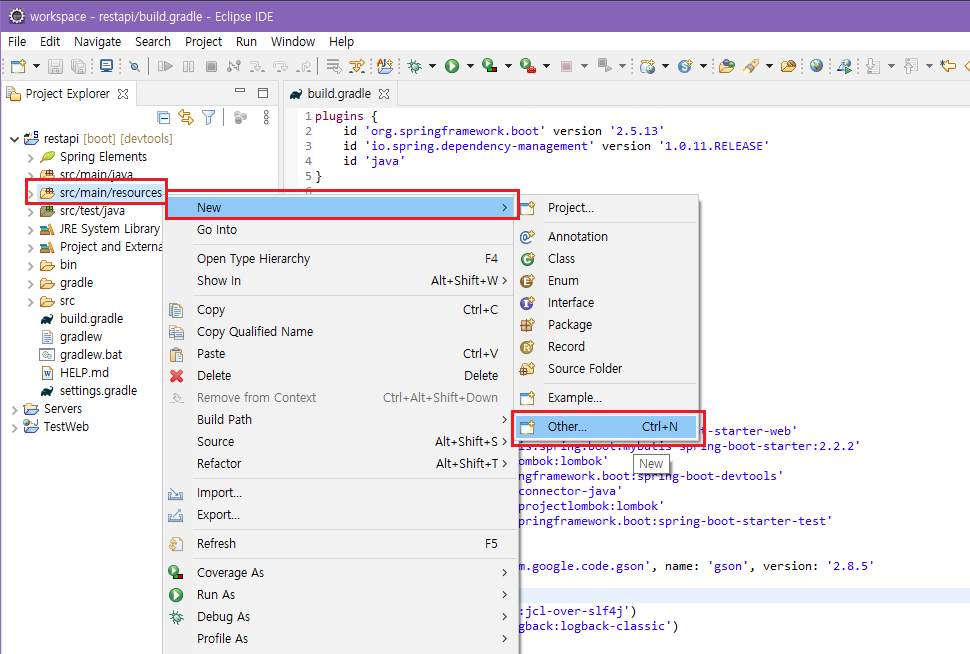Click the New Spring Starter icon
Image resolution: width=970 pixels, height=654 pixels.
pyautogui.click(x=685, y=66)
